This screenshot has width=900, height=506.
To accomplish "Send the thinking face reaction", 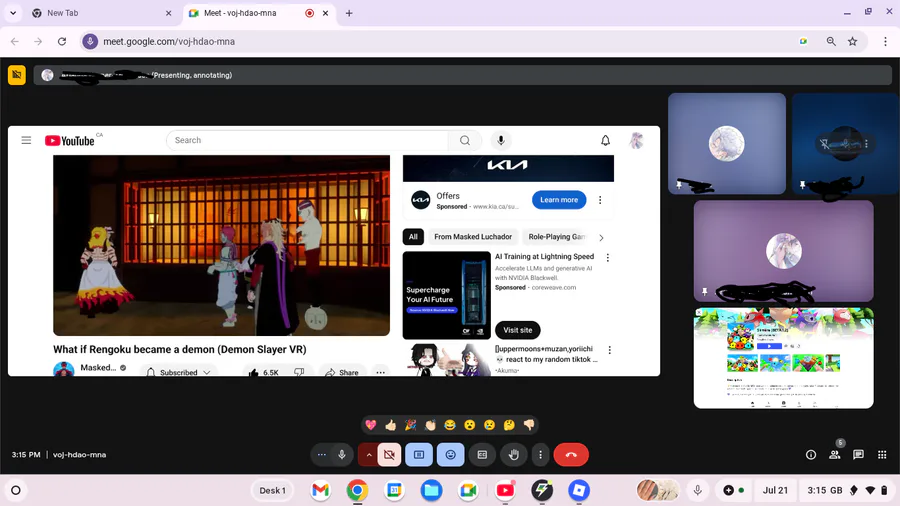I will pos(509,425).
